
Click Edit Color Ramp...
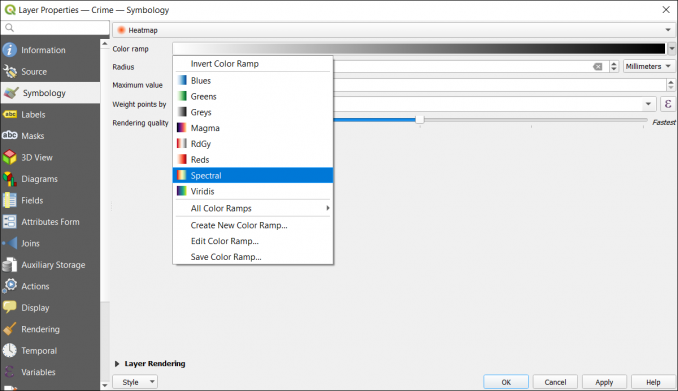click(253, 241)
